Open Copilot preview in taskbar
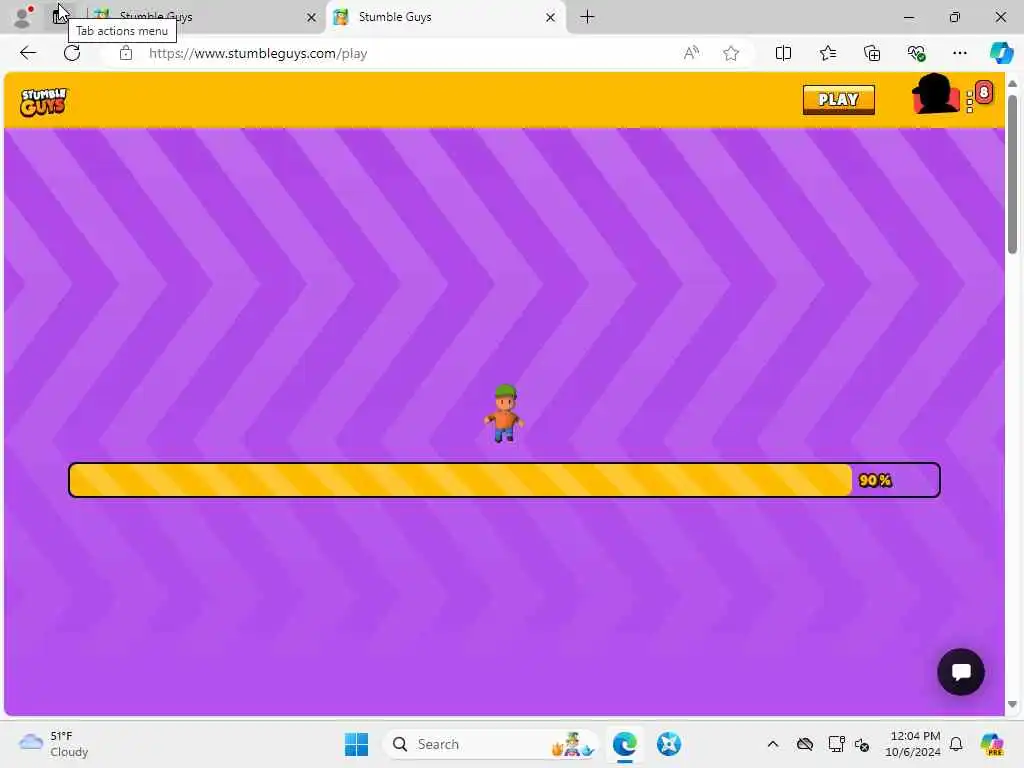Image resolution: width=1024 pixels, height=768 pixels. click(x=991, y=744)
